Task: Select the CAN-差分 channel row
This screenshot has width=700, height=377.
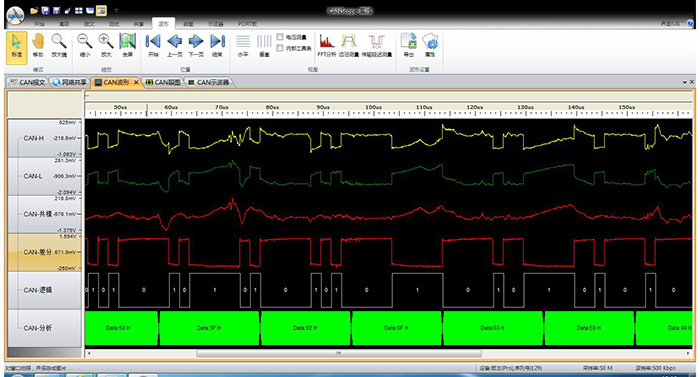Action: pos(45,252)
